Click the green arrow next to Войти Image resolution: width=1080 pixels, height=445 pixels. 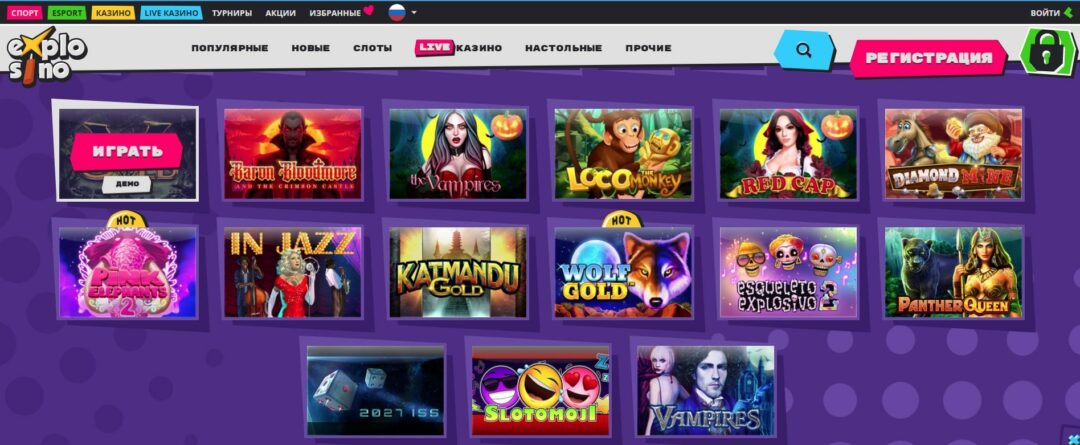coord(1068,12)
